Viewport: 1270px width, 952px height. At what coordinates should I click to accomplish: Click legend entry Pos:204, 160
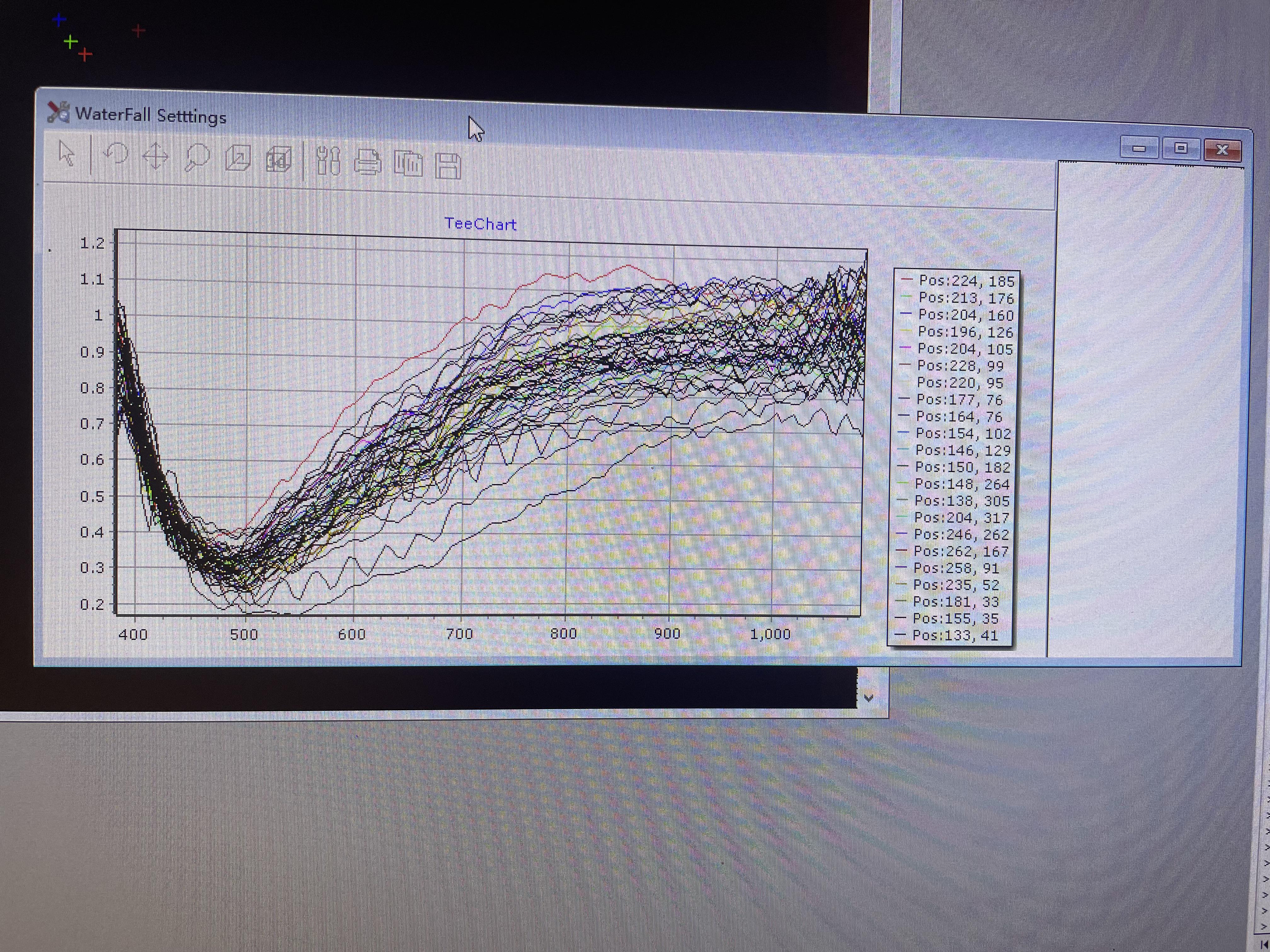[966, 315]
